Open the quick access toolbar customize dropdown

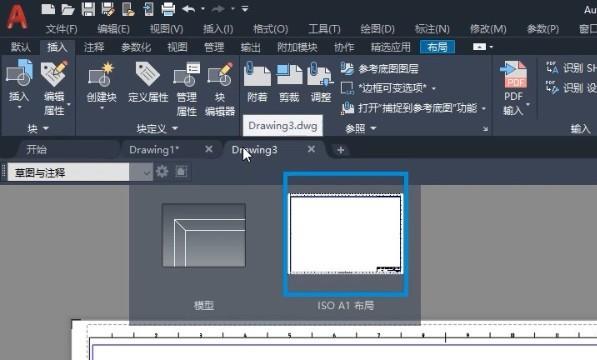coord(245,8)
